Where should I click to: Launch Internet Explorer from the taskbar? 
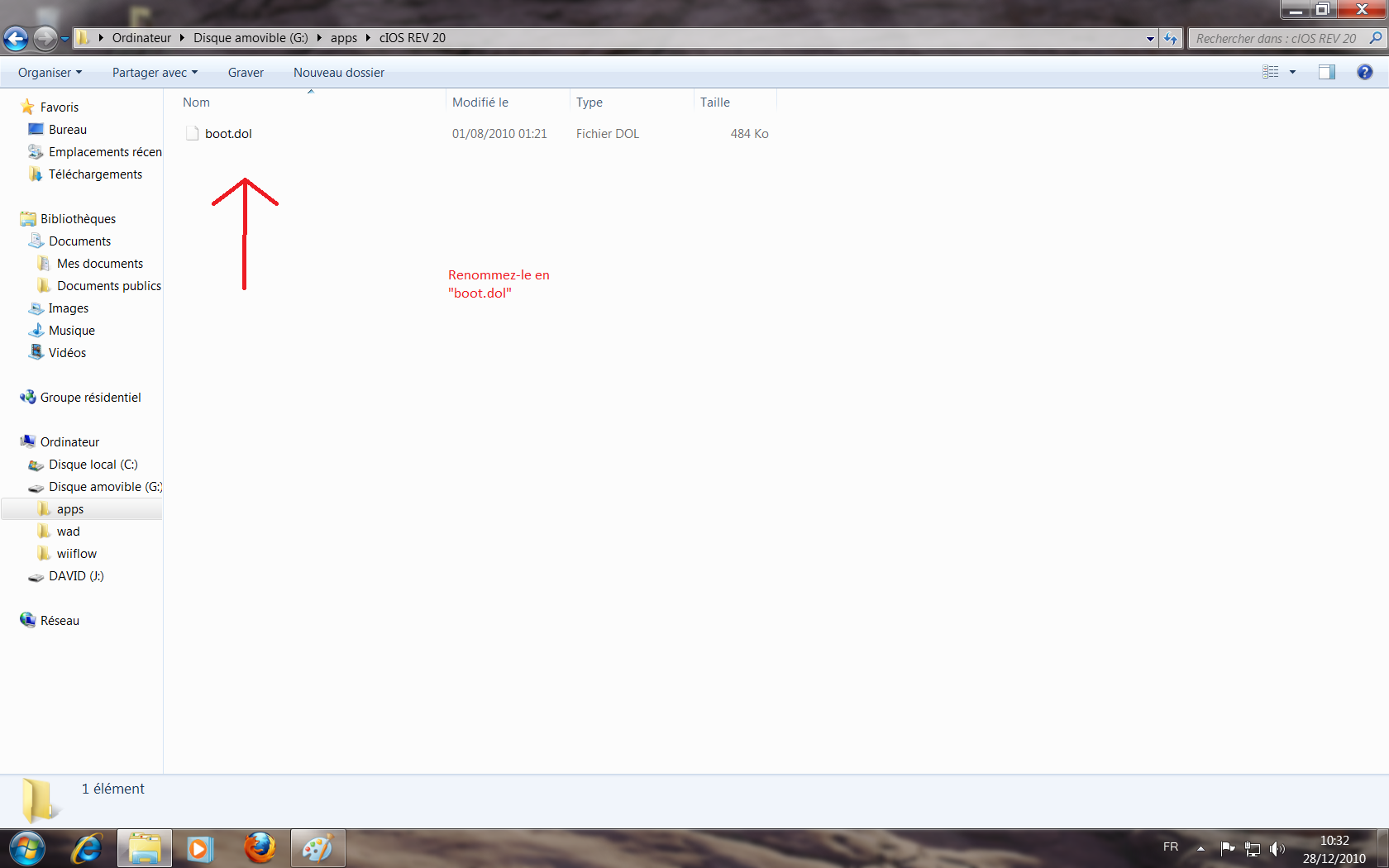[86, 849]
